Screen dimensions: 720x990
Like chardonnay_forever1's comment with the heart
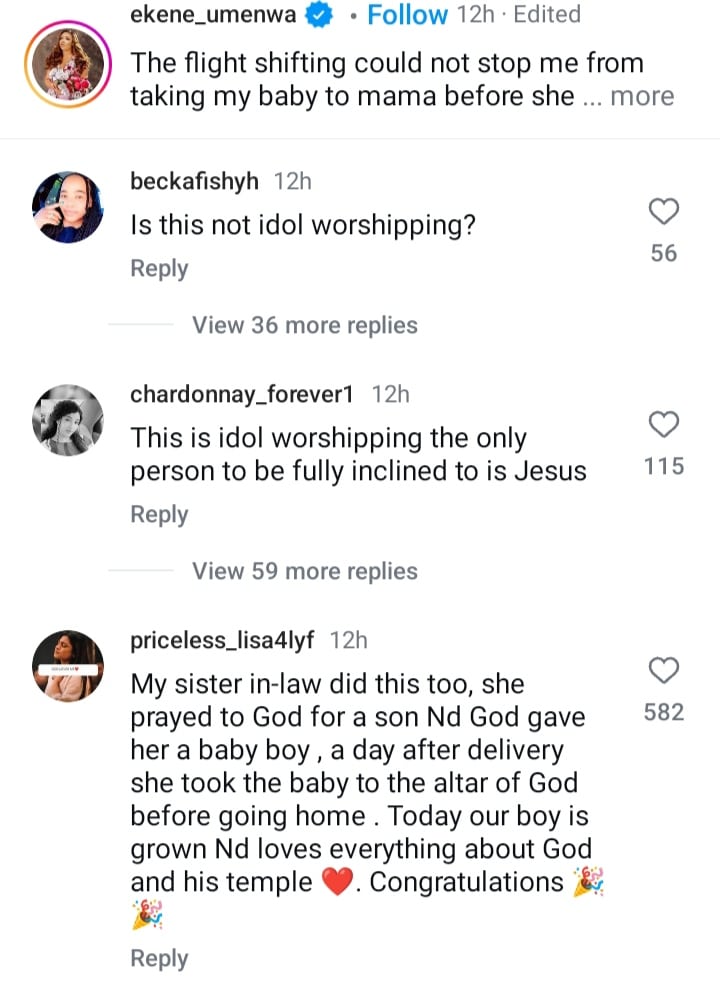[664, 424]
